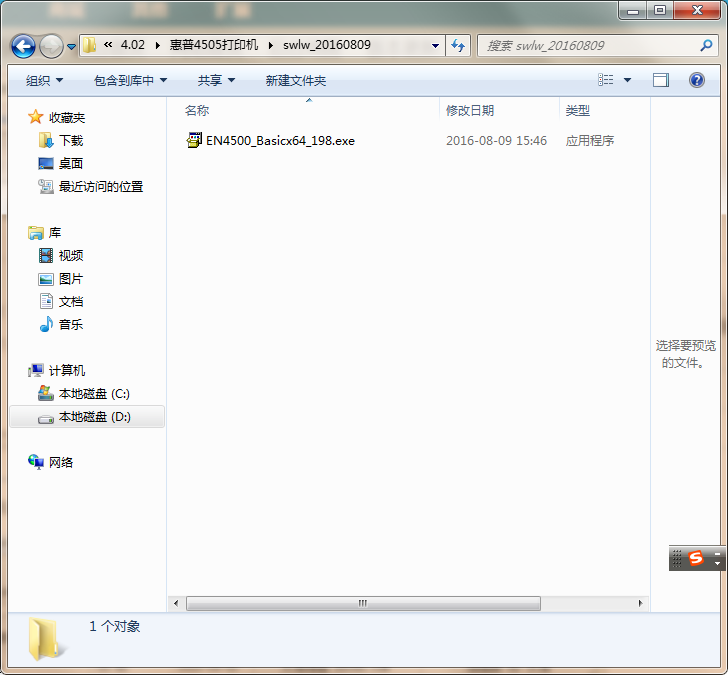Screen dimensions: 728x675
Task: Click the swlw_20160809 breadcrumb
Action: (327, 45)
